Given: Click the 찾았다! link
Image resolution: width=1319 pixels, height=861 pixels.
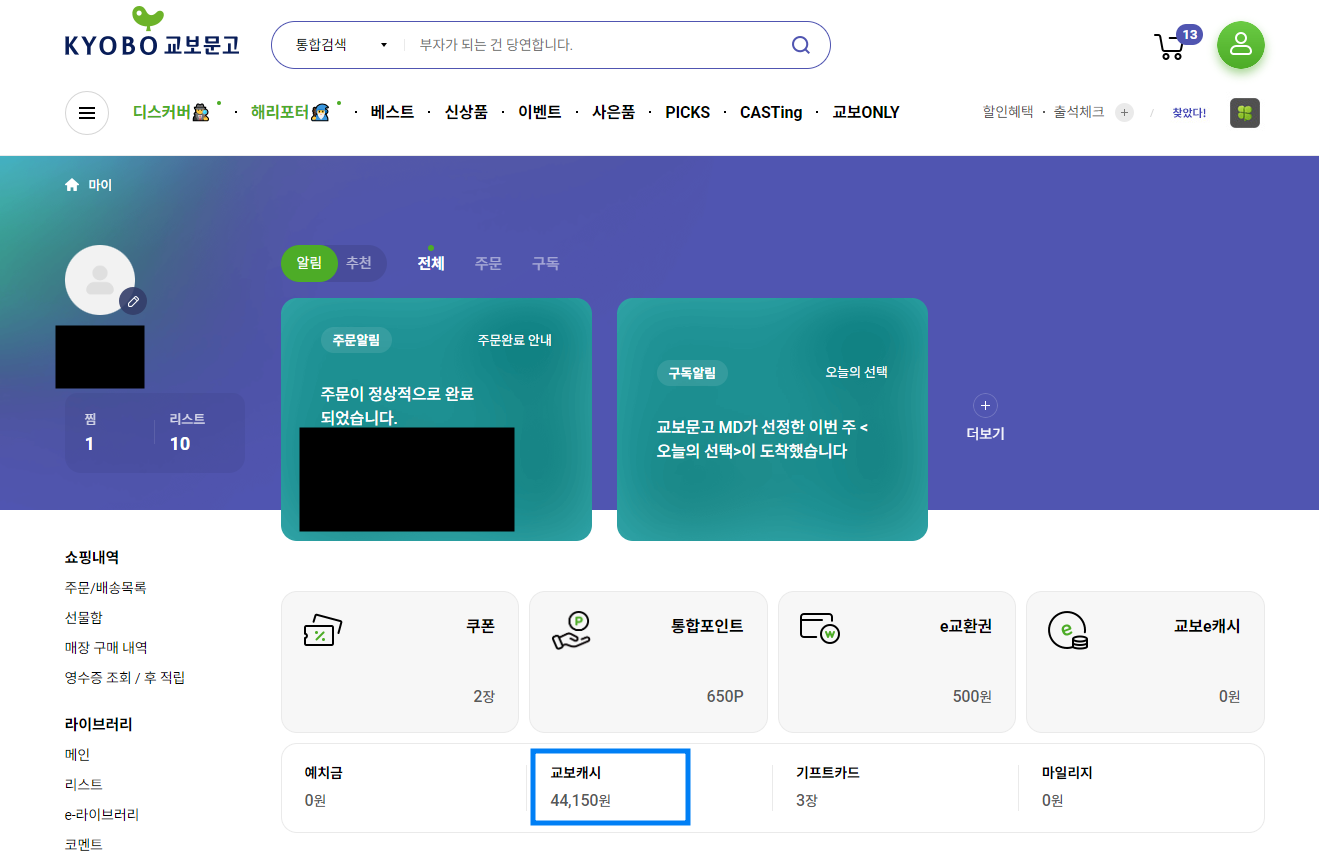Looking at the screenshot, I should coord(1189,113).
